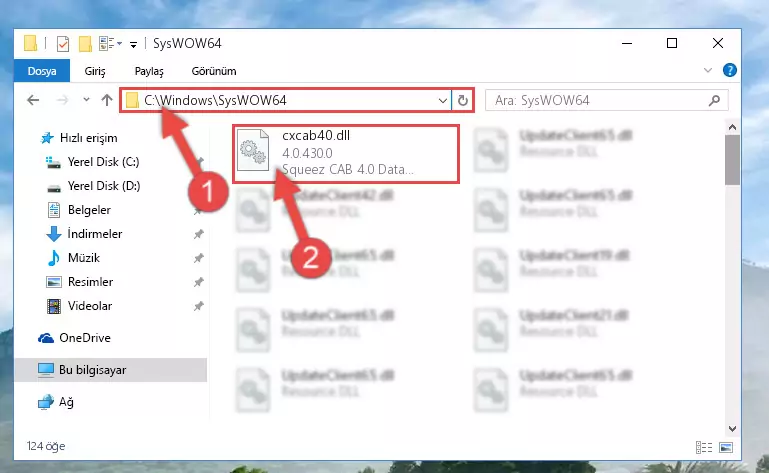Image resolution: width=769 pixels, height=473 pixels.
Task: Switch to details view layout icon
Action: pos(704,447)
